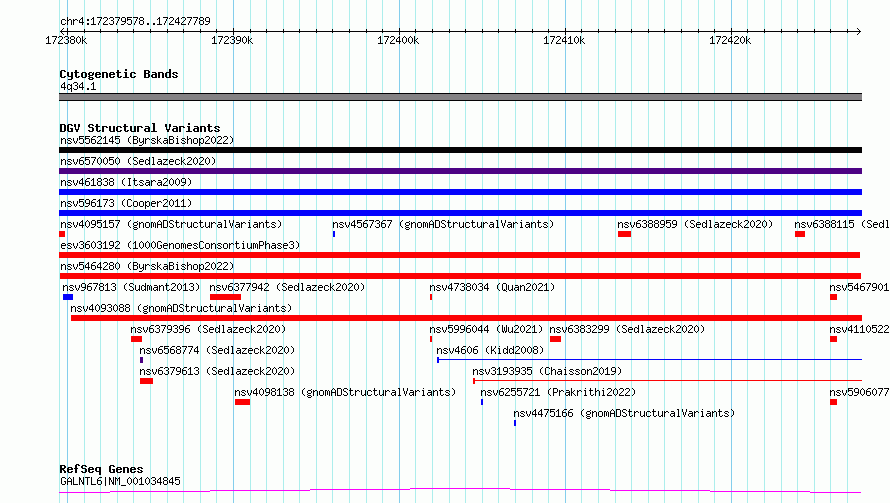Image resolution: width=890 pixels, height=503 pixels.
Task: Click the RefSeq Genes track title
Action: [x=101, y=469]
